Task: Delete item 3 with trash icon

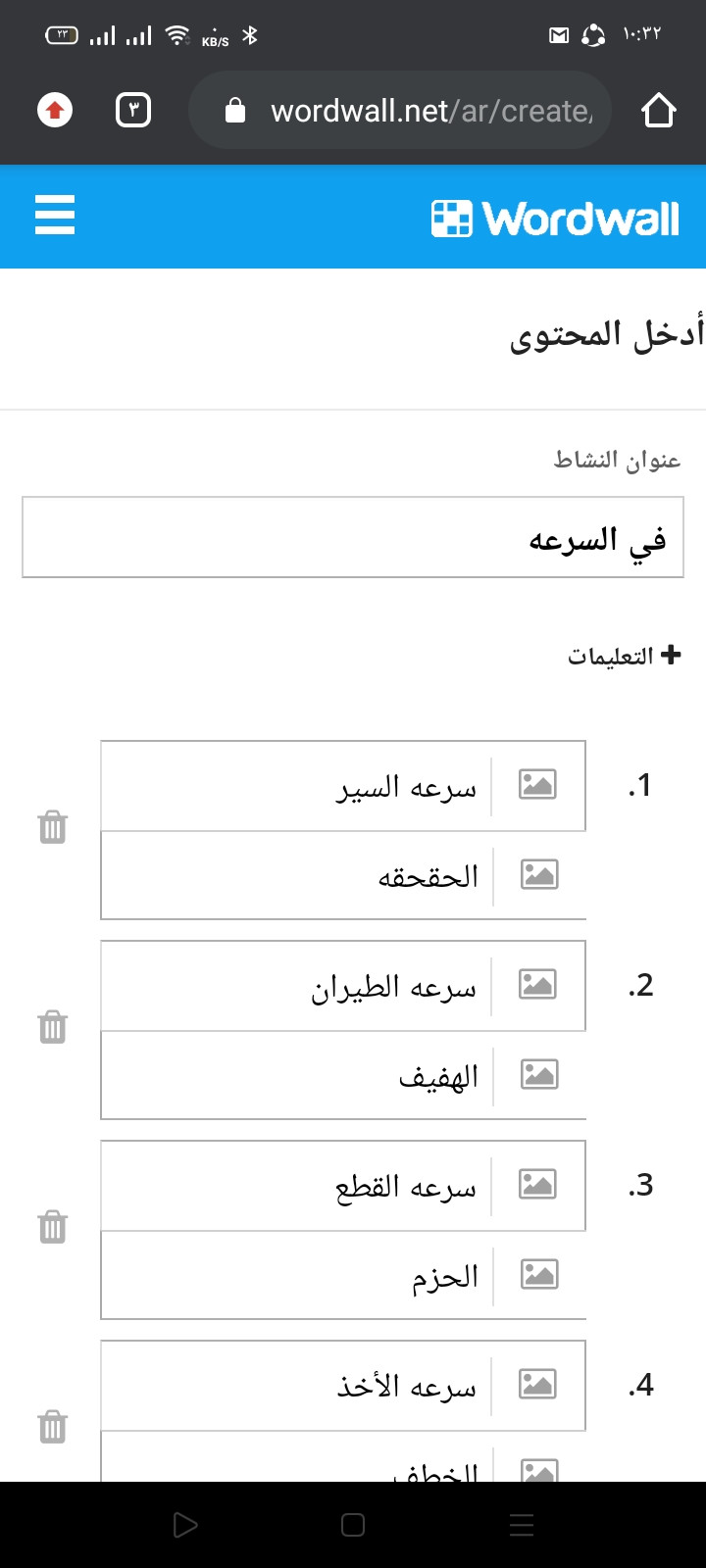Action: click(53, 1227)
